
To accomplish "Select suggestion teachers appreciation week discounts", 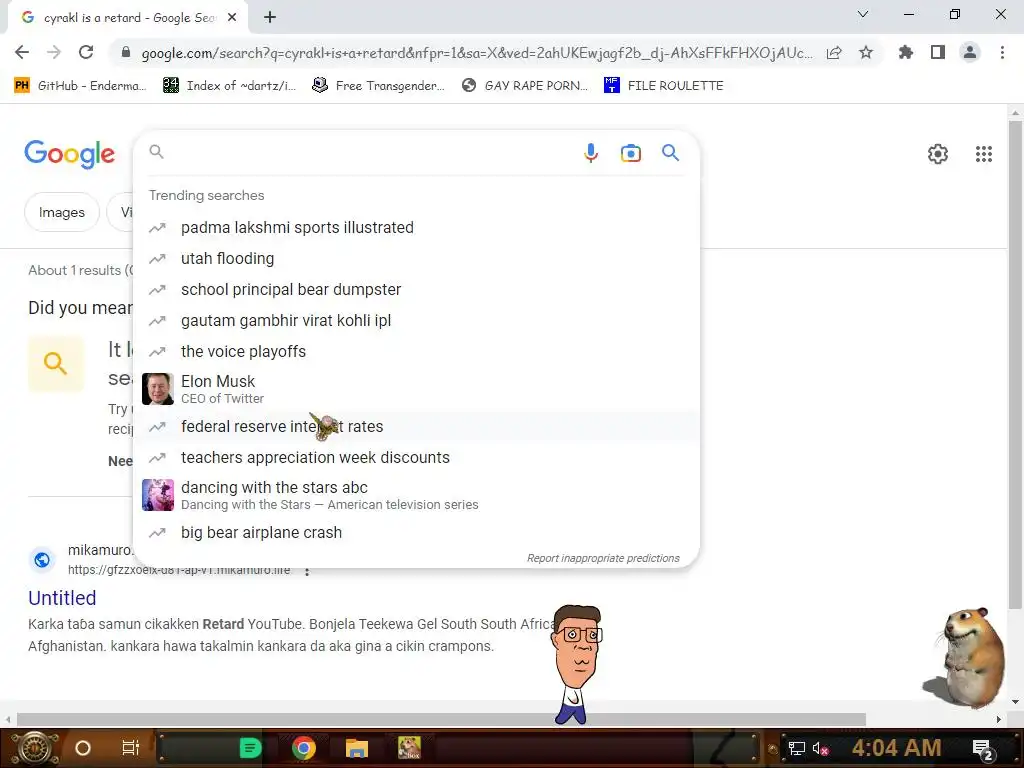I will coord(417,458).
